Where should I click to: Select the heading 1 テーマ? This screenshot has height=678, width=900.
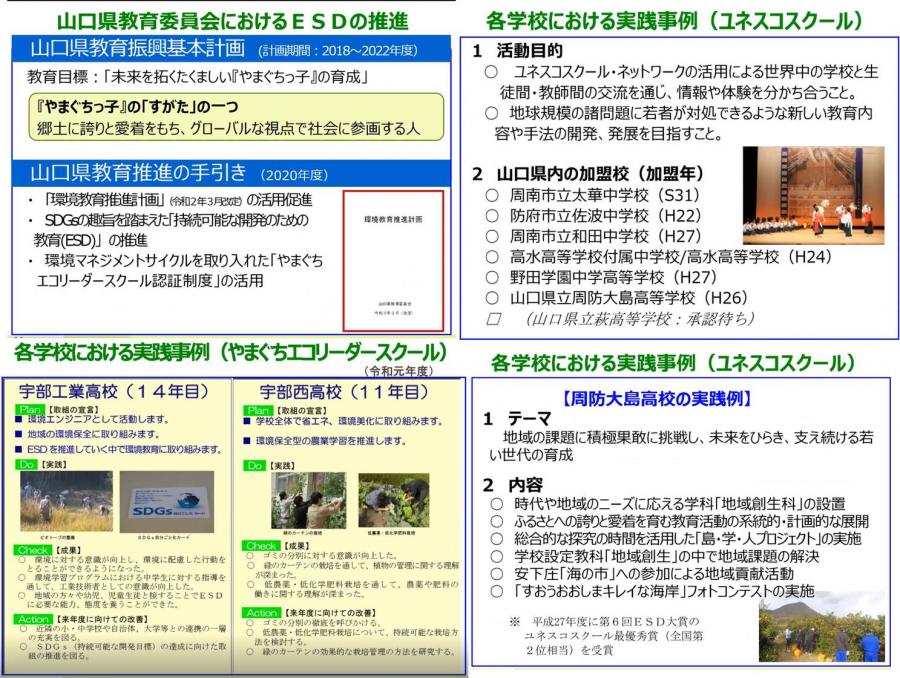pyautogui.click(x=516, y=419)
